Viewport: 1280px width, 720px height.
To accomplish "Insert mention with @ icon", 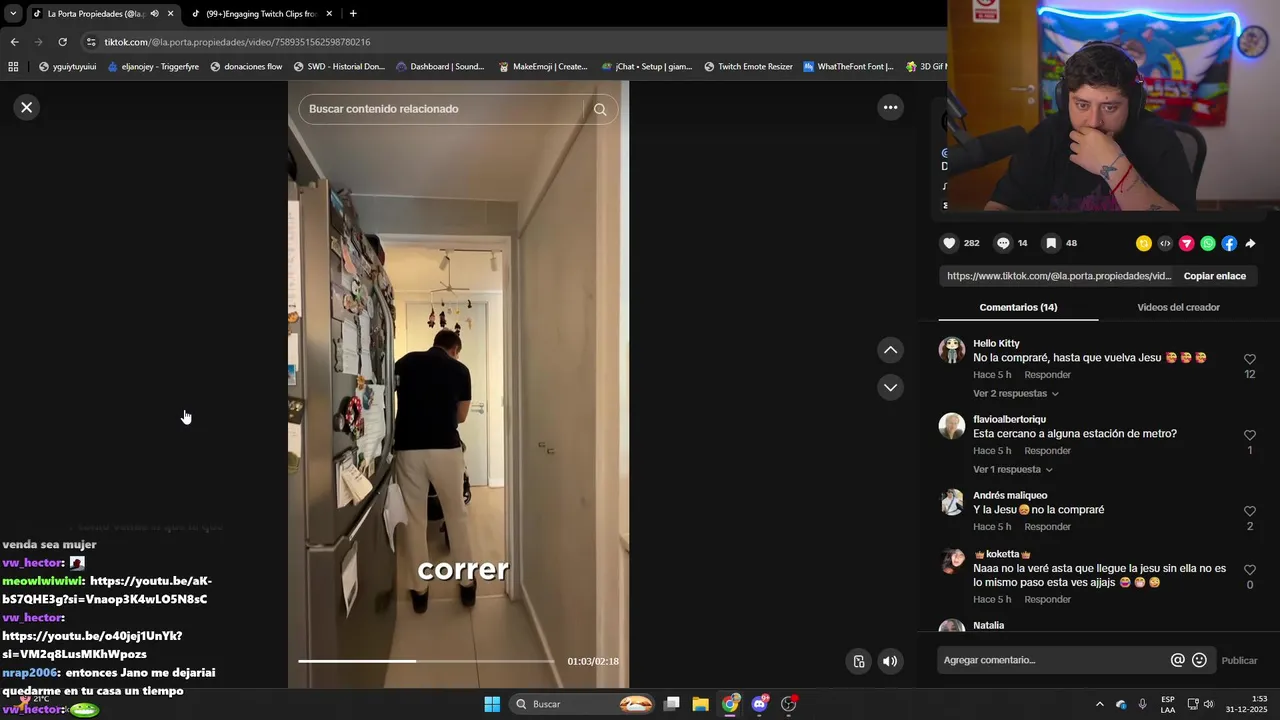I will click(x=1178, y=660).
